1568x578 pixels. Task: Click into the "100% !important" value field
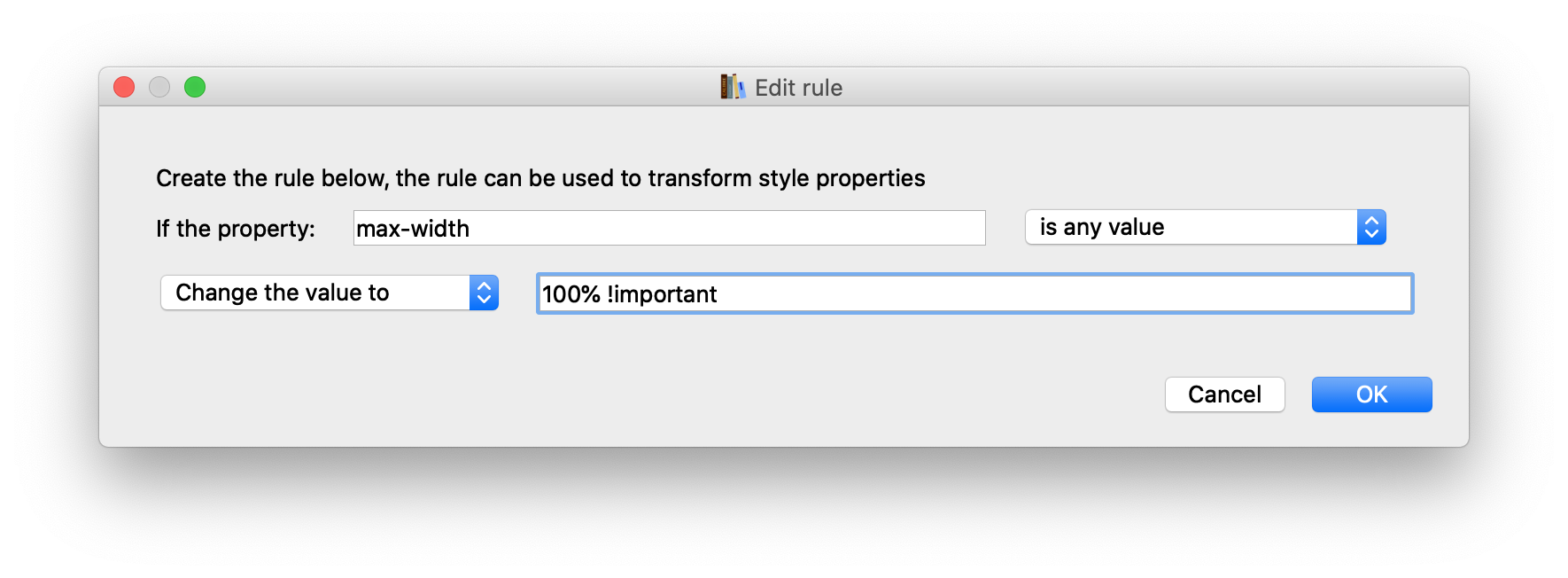(x=974, y=294)
